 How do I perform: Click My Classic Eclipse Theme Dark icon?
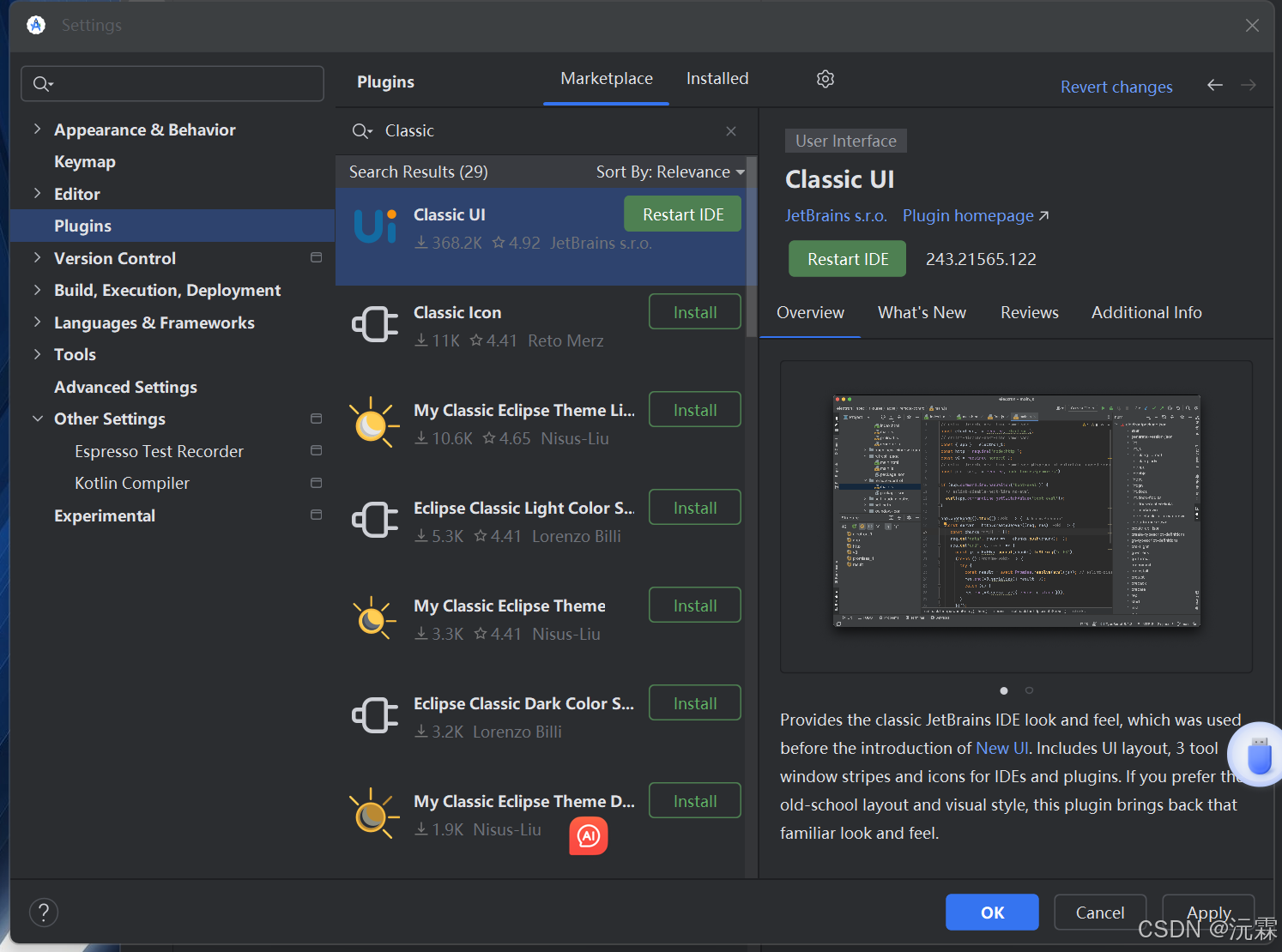click(374, 813)
